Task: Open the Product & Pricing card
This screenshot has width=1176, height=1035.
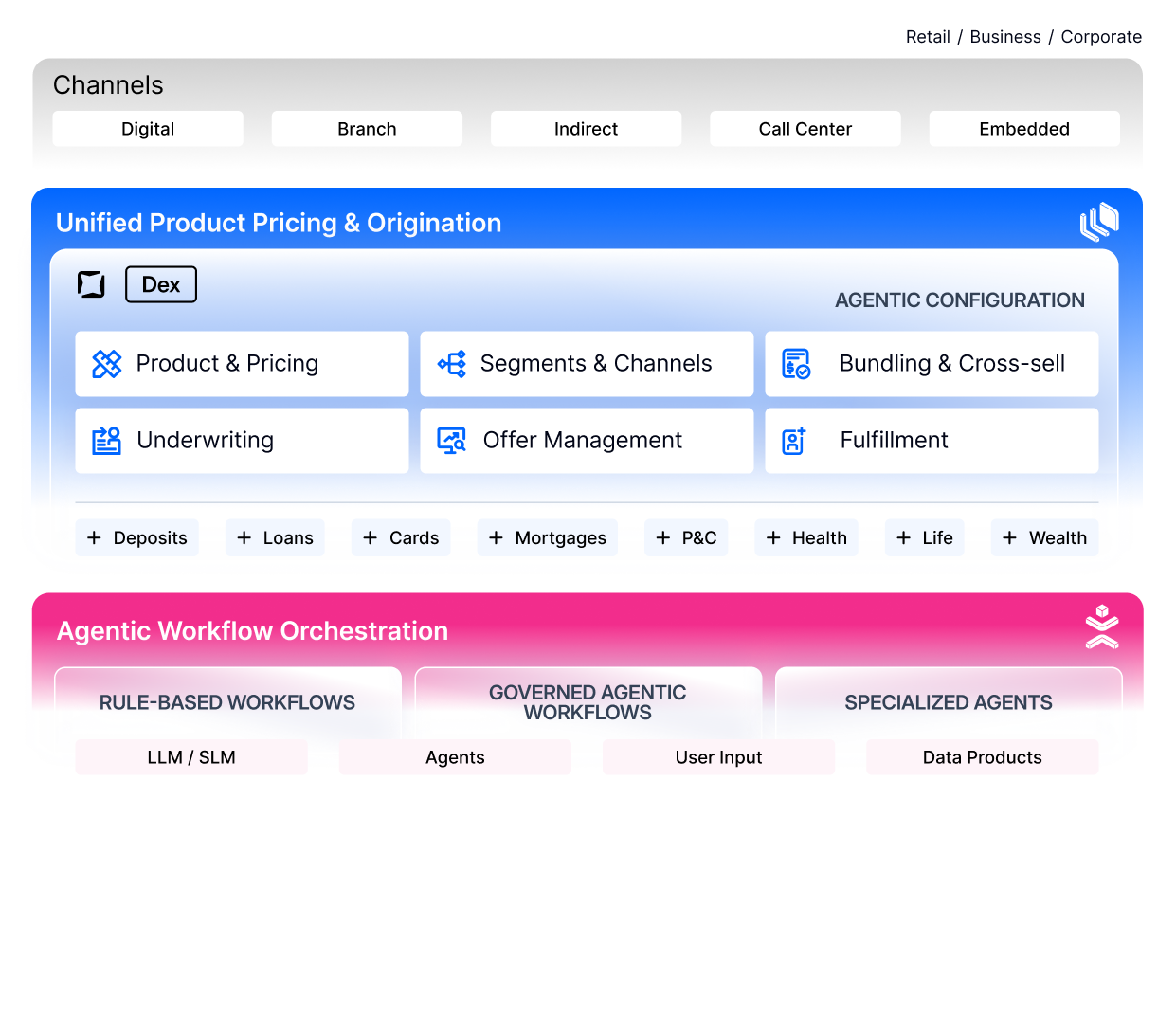Action: pyautogui.click(x=242, y=364)
